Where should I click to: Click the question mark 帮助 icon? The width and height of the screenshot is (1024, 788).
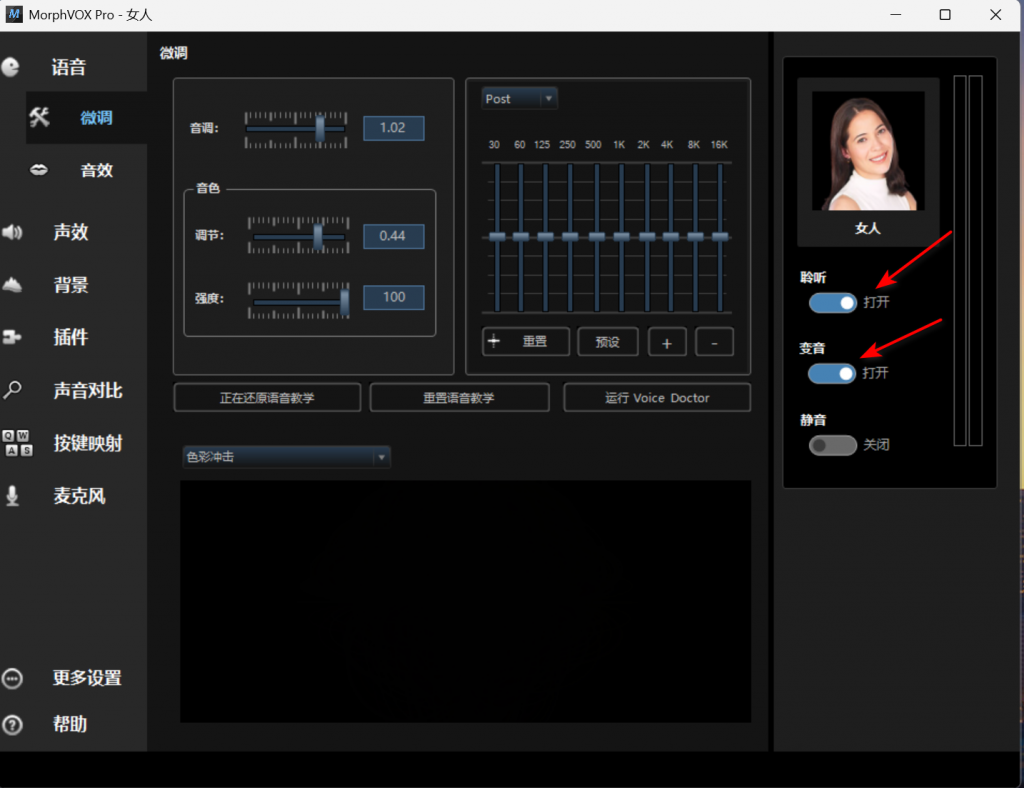12,724
